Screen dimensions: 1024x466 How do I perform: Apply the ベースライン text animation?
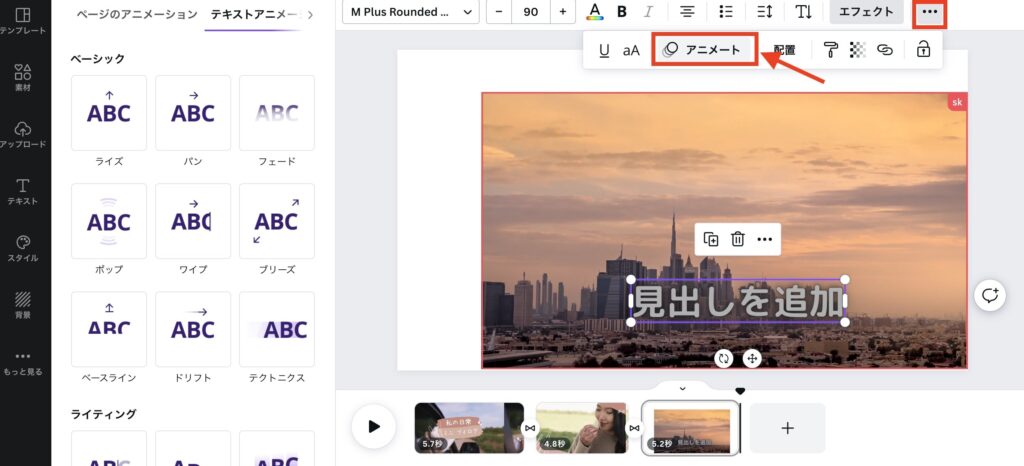click(x=109, y=330)
